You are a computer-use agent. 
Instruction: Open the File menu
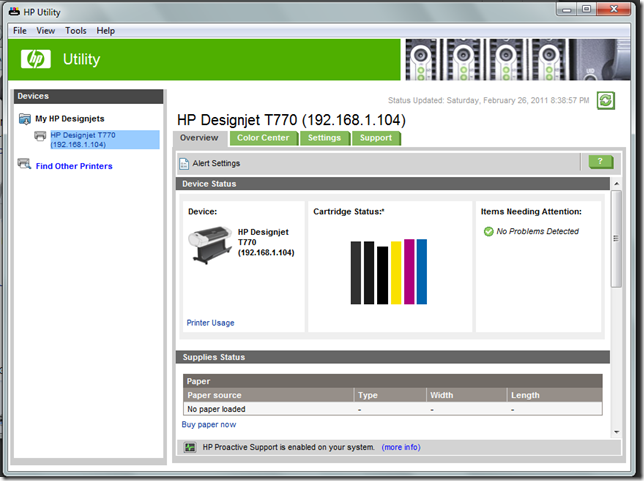click(20, 31)
